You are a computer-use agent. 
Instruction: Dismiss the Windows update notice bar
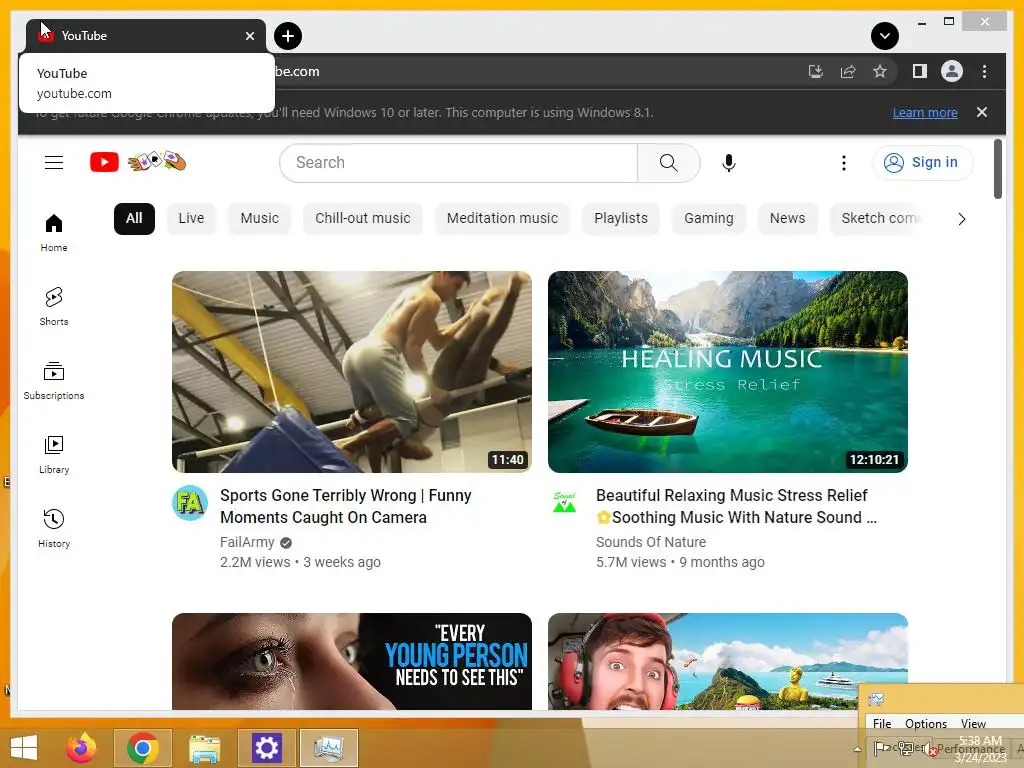click(982, 112)
